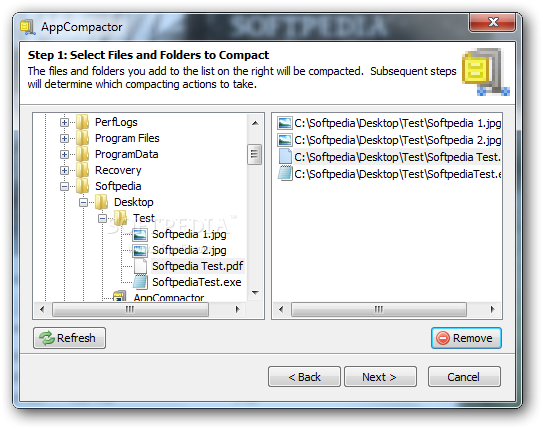This screenshot has height=429, width=543.
Task: Select the Desktop folder label
Action: pos(134,202)
